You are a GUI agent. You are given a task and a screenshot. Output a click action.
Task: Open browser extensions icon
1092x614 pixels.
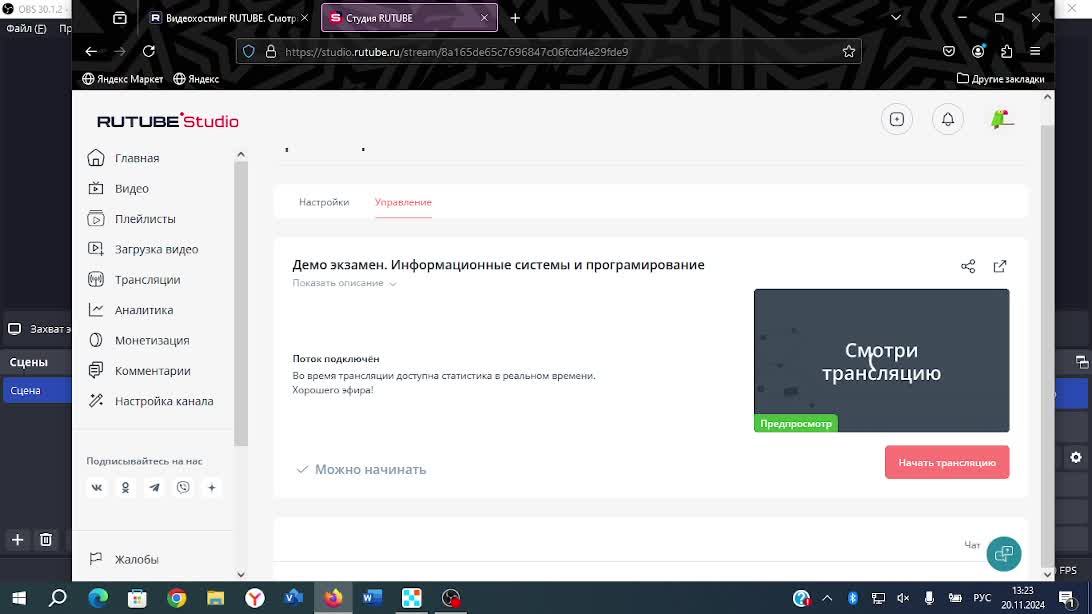pyautogui.click(x=1006, y=52)
